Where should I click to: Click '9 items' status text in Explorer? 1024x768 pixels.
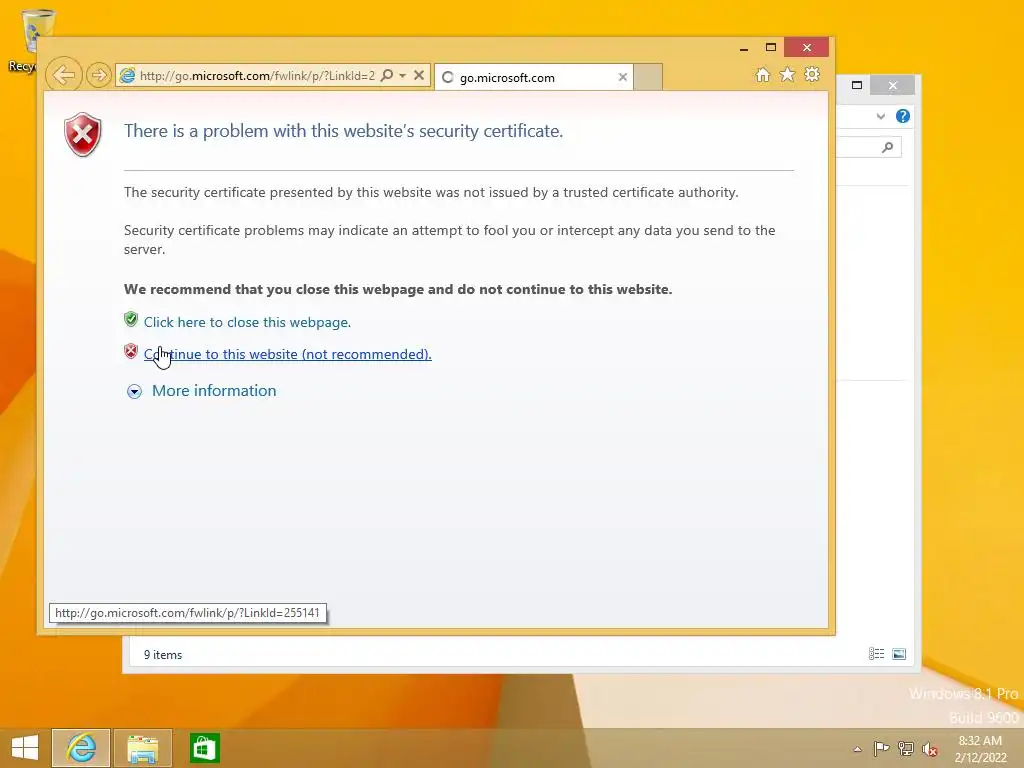[163, 655]
